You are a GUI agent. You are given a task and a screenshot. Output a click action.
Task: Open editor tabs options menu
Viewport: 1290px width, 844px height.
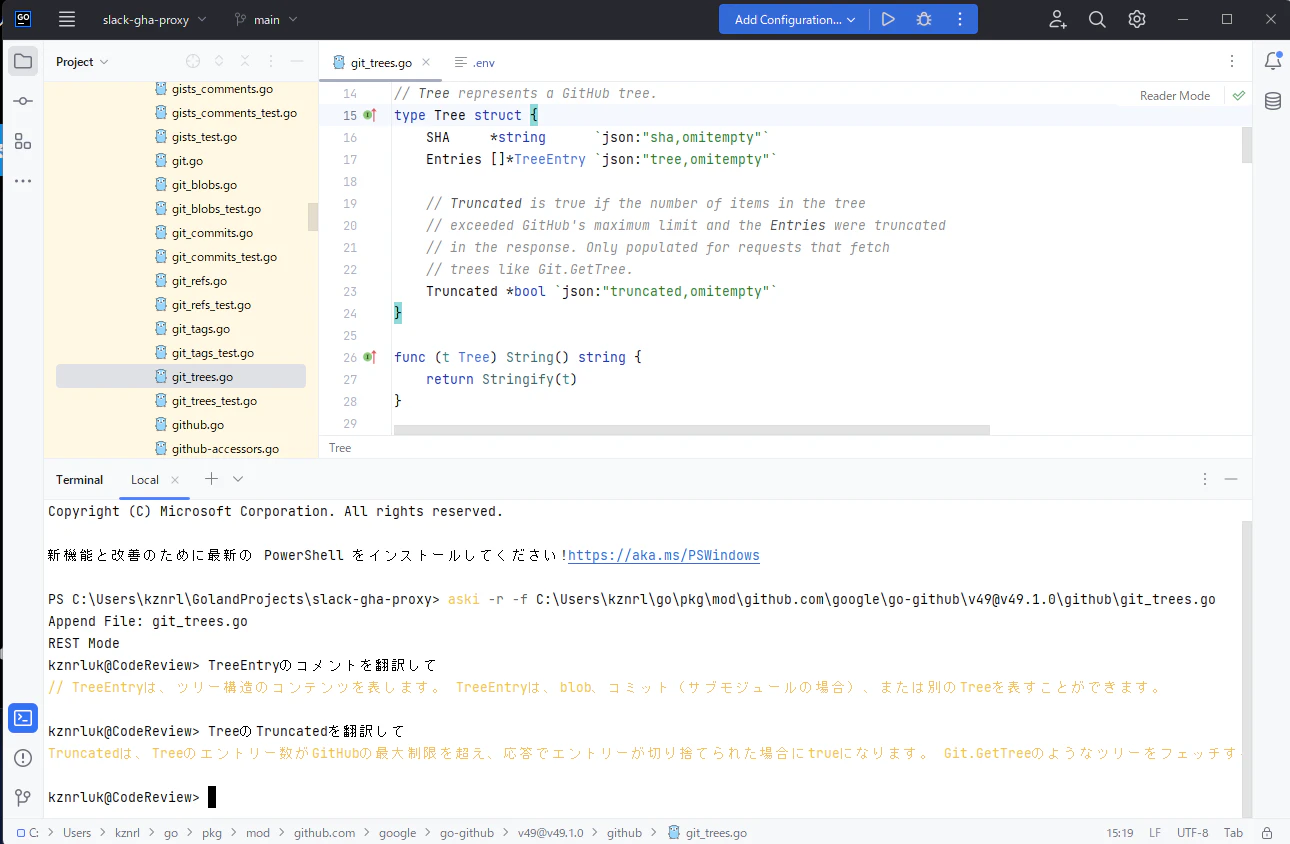tap(1232, 62)
